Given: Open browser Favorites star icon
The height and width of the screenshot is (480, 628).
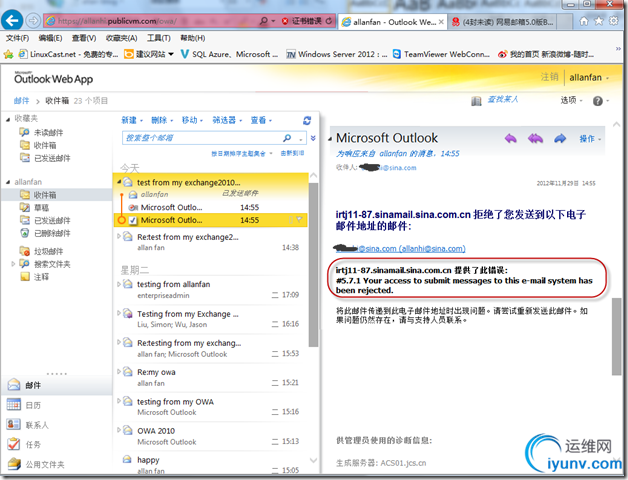Looking at the screenshot, I should pos(598,21).
